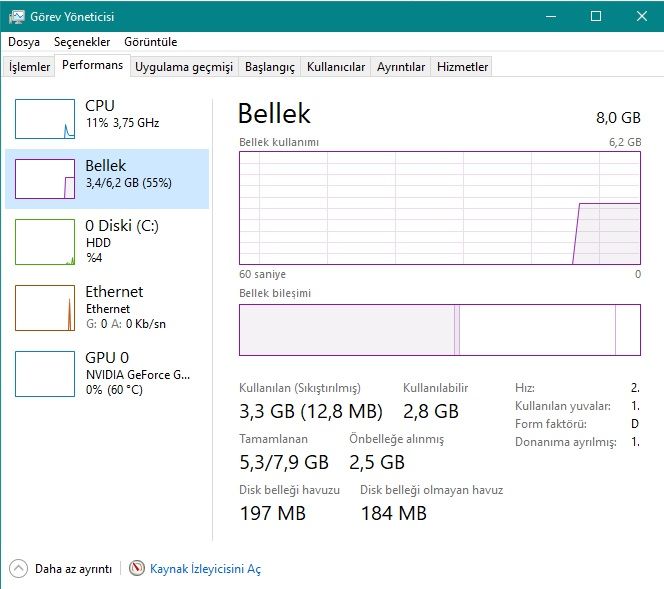The image size is (664, 589).
Task: Select the GPU 0 graph thumbnail
Action: [45, 374]
